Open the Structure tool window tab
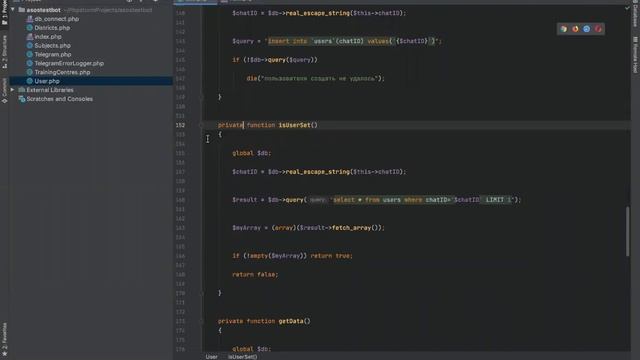Screen dimensions: 640x360 click(4, 52)
